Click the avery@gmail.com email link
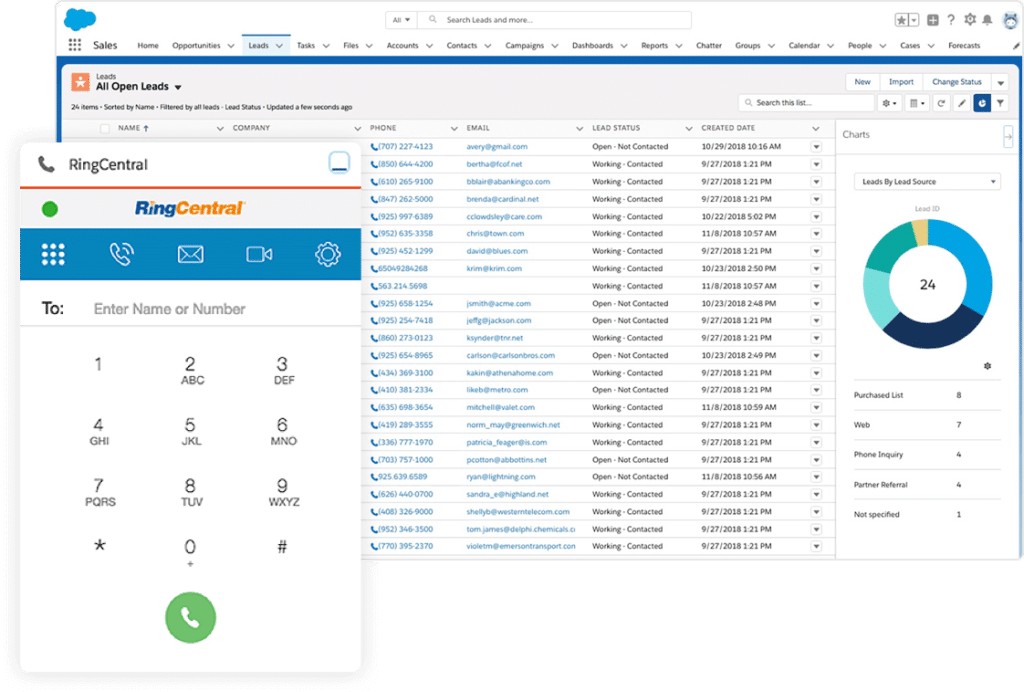The height and width of the screenshot is (692, 1024). (x=496, y=146)
